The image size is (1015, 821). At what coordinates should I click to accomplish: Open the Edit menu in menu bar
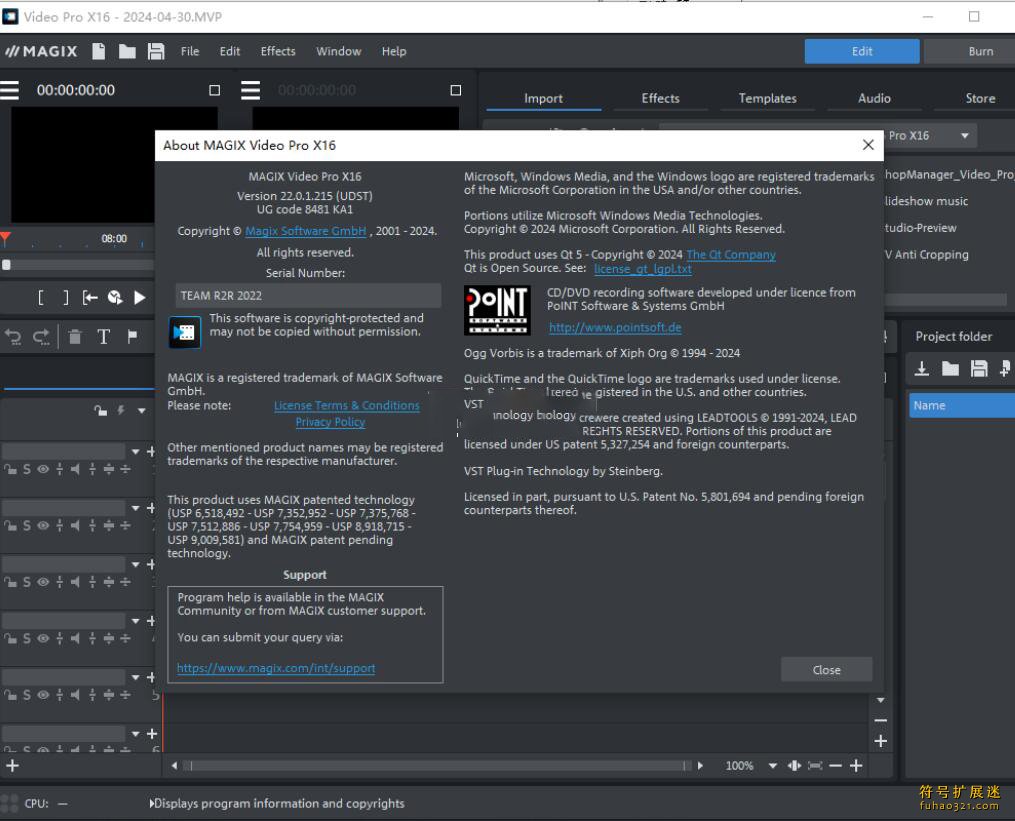(x=230, y=51)
